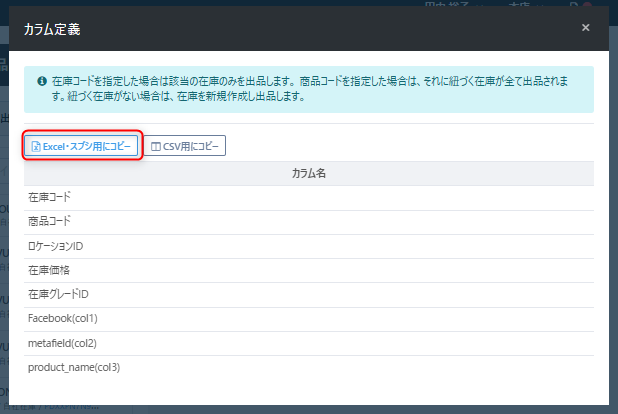Click the spreadsheet icon on the Excel copy button
Image resolution: width=618 pixels, height=414 pixels.
pos(35,147)
